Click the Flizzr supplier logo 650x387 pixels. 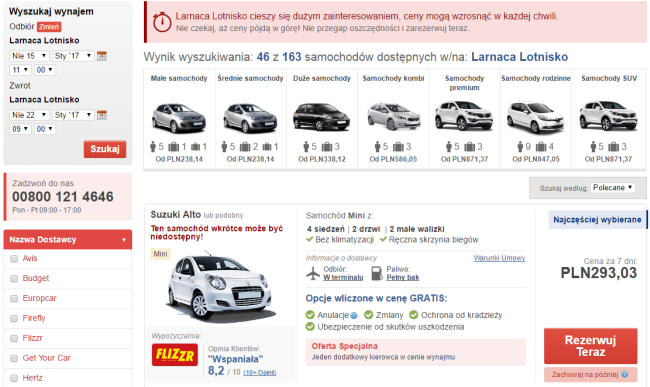175,355
